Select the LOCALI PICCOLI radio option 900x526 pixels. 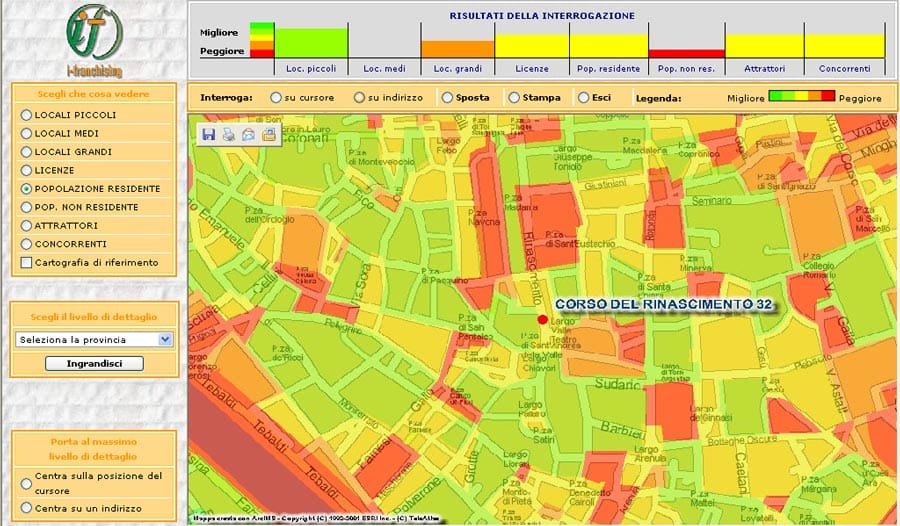[x=26, y=115]
